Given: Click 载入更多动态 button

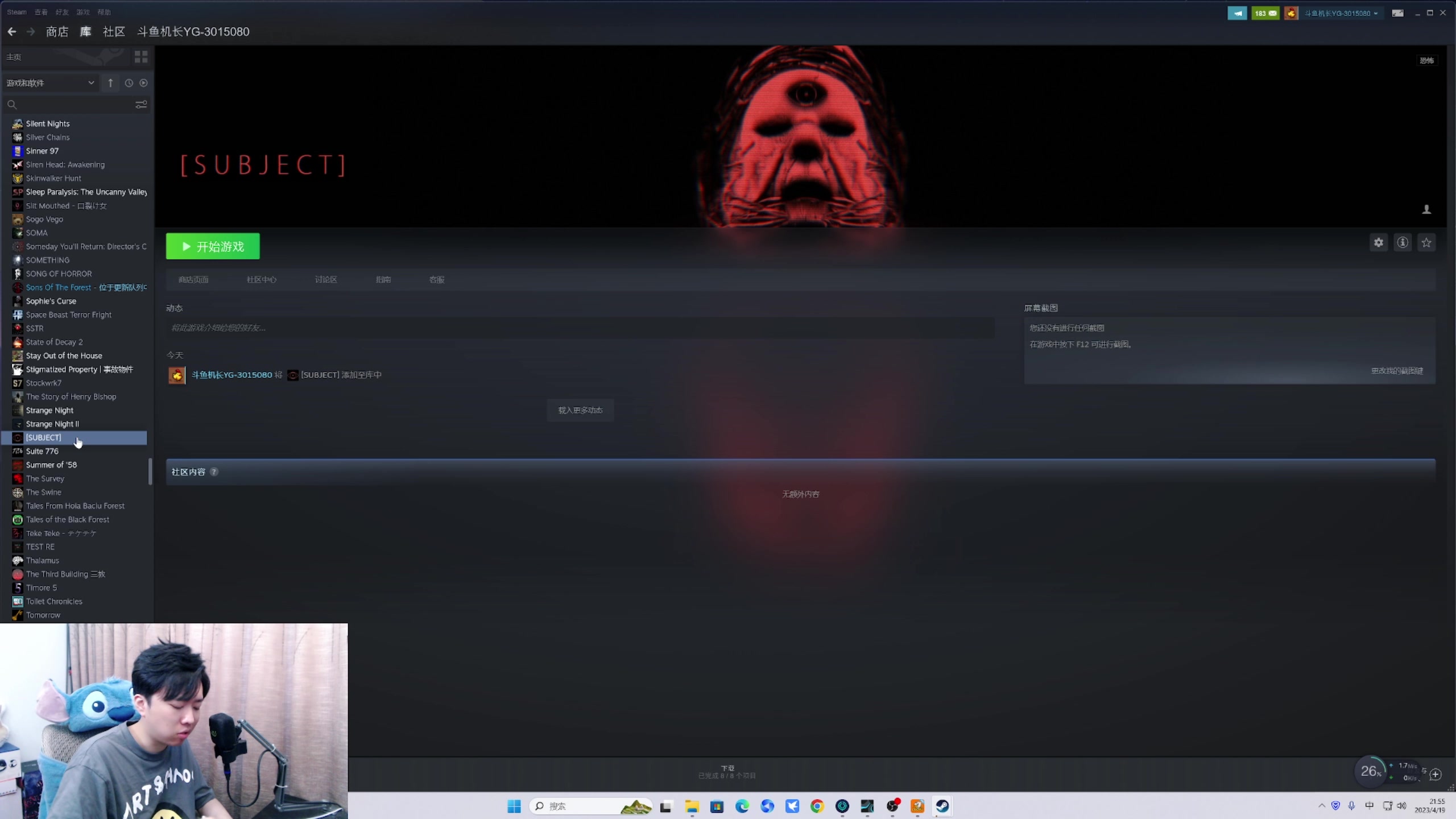Looking at the screenshot, I should point(580,410).
